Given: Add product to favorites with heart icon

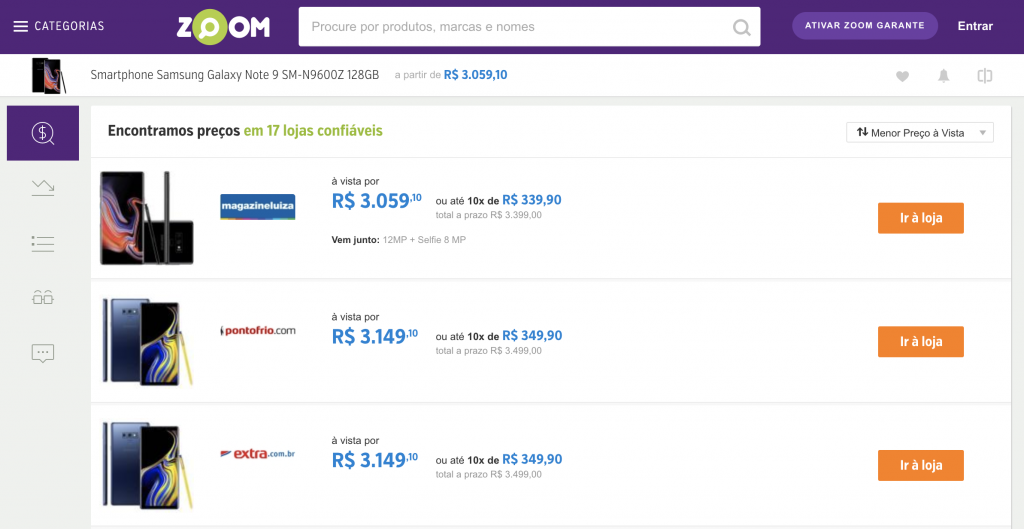Looking at the screenshot, I should pos(902,76).
